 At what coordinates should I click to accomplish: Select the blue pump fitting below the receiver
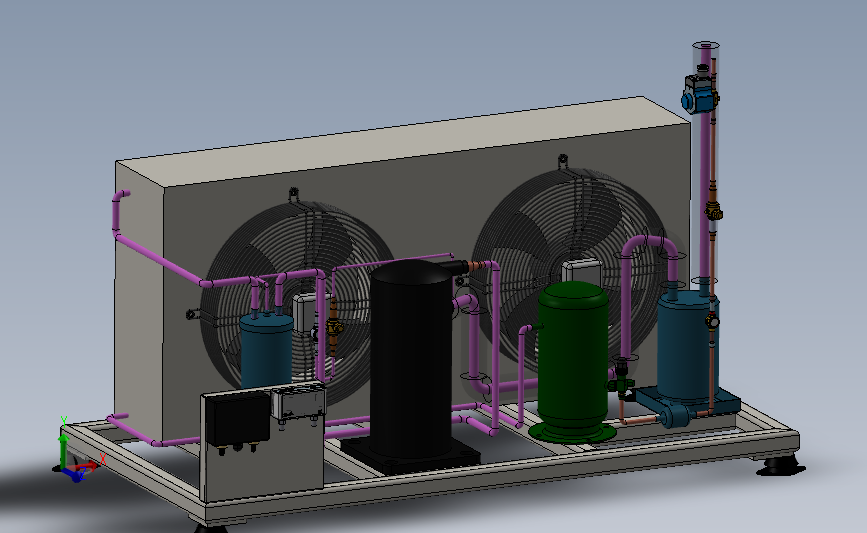(676, 416)
